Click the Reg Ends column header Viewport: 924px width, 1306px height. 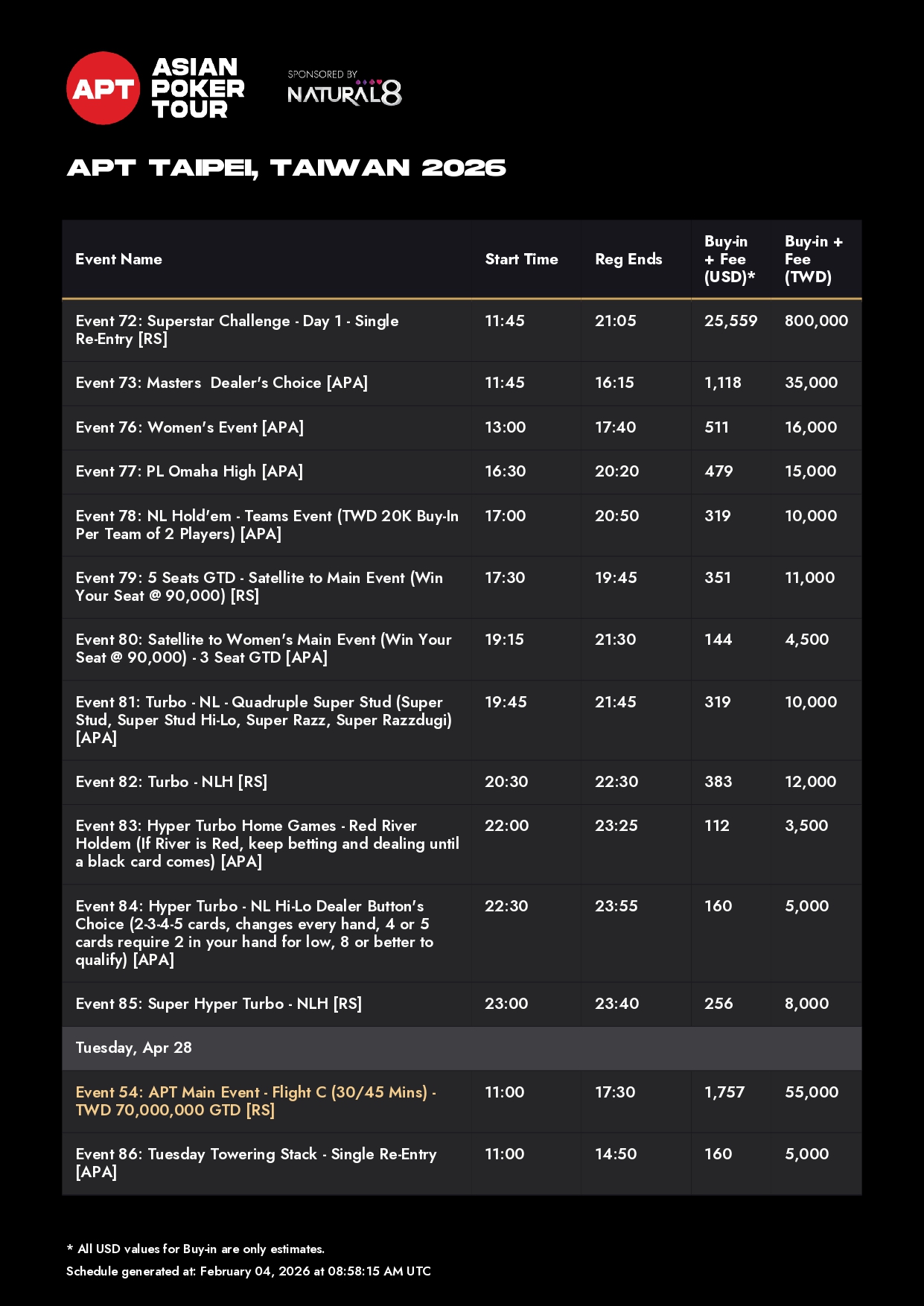(x=628, y=259)
